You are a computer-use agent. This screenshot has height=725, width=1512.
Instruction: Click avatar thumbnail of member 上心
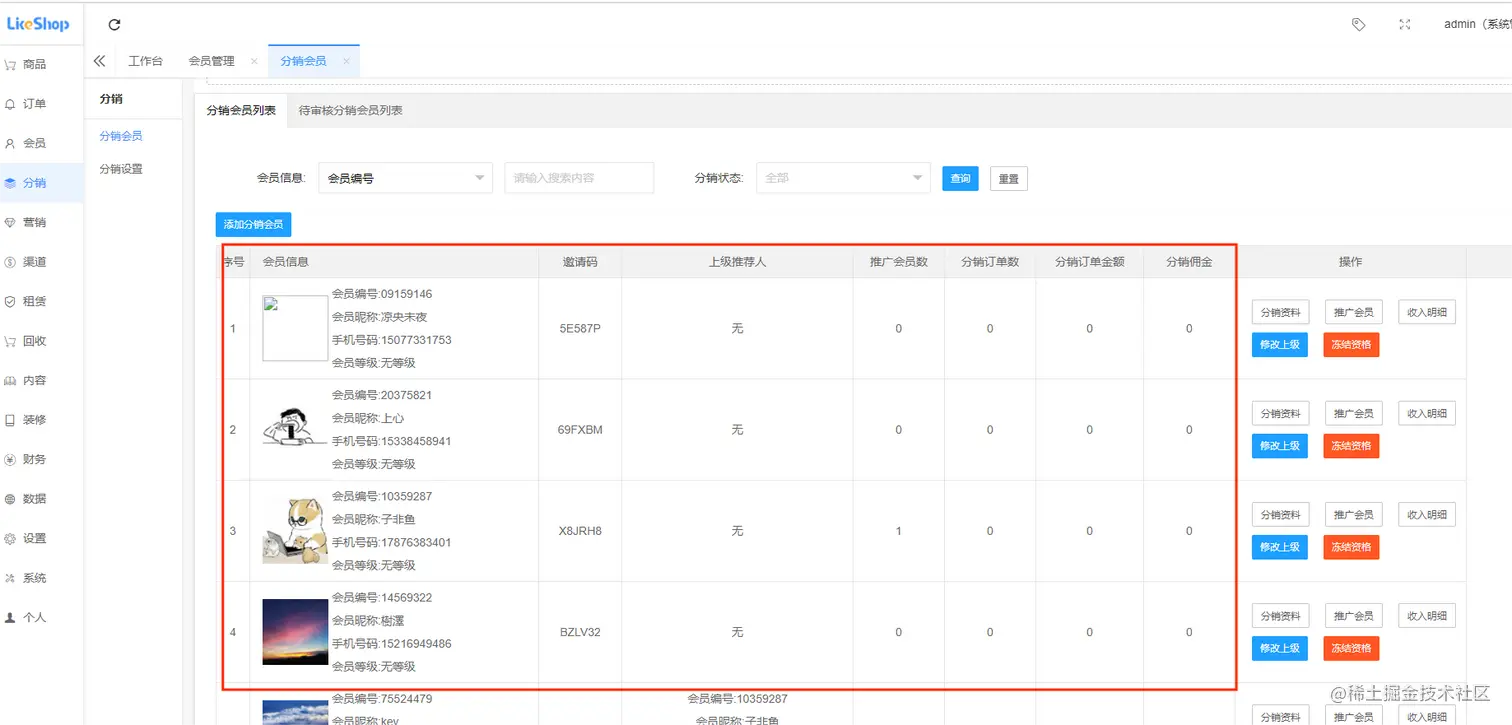click(295, 427)
